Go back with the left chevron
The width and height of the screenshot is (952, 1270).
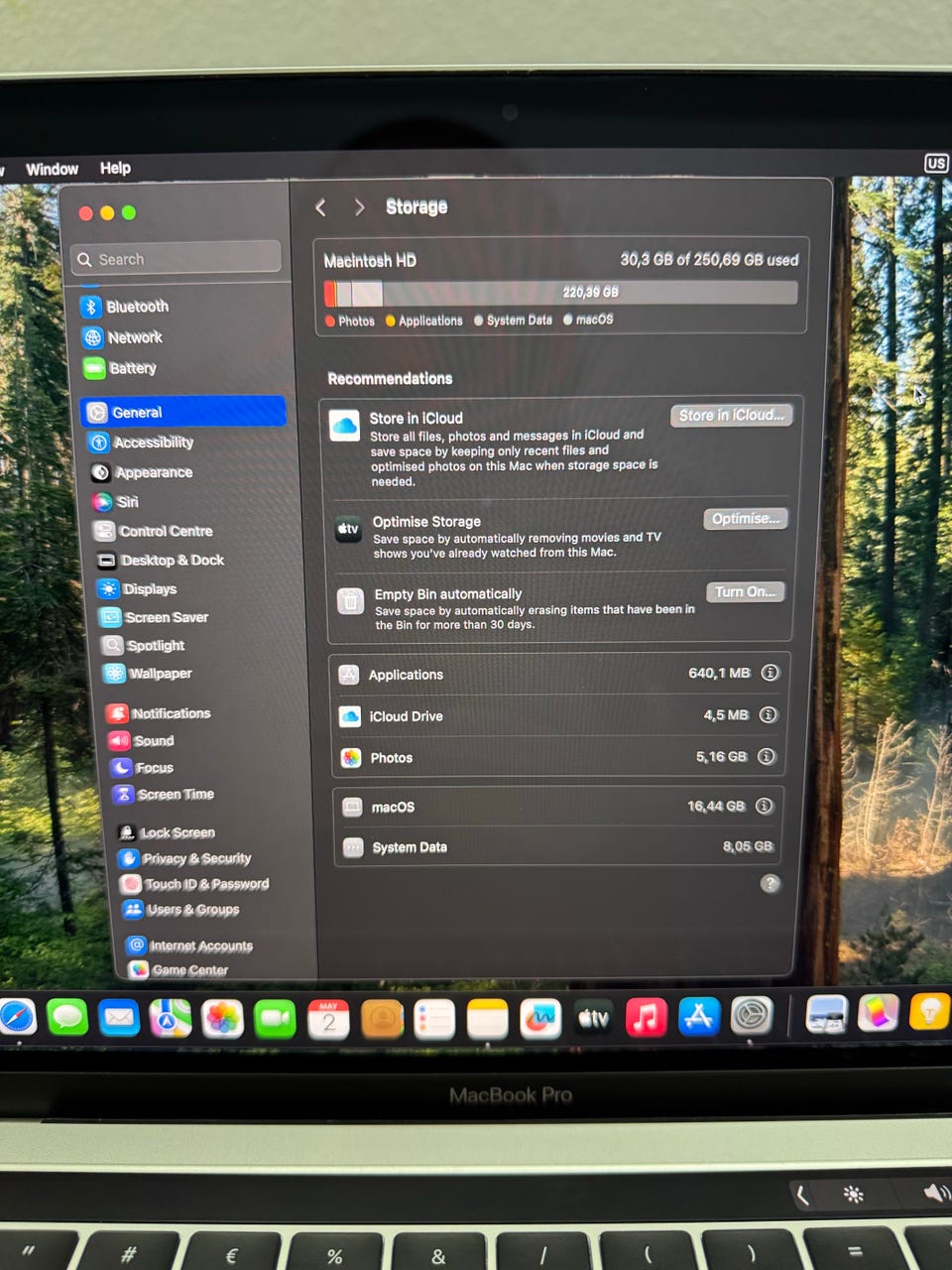[x=320, y=206]
